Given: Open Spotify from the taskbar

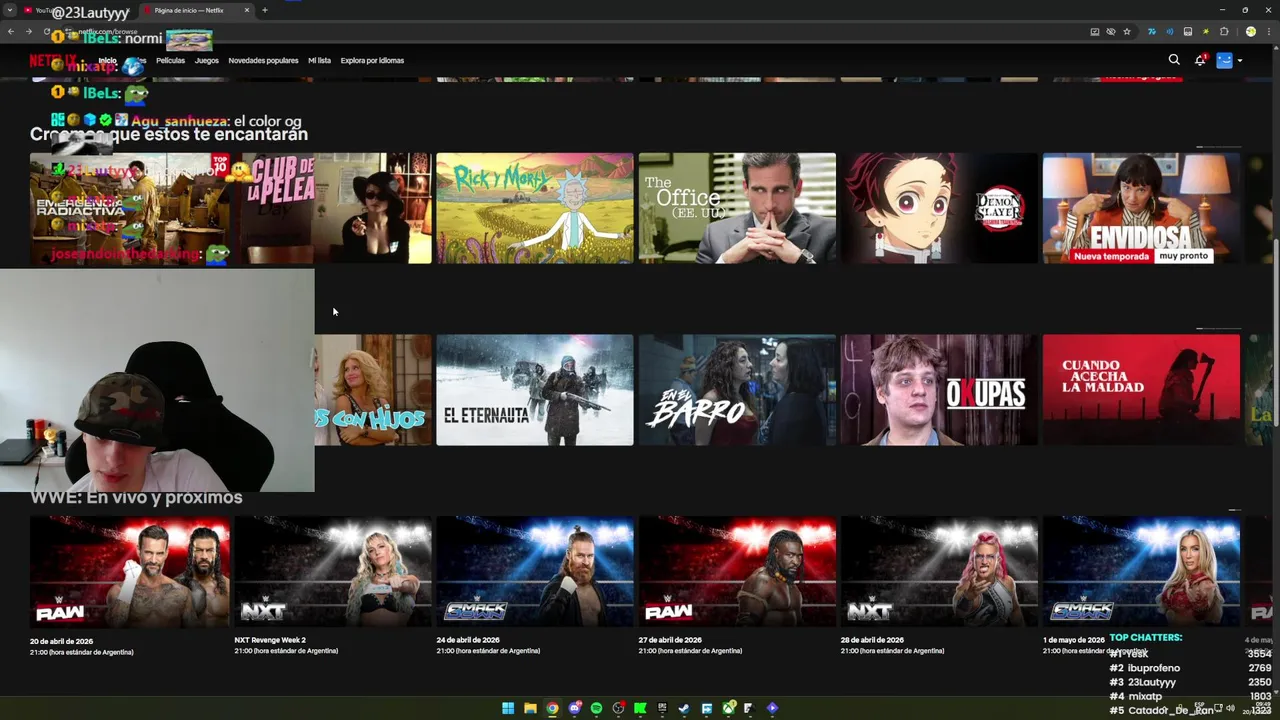Looking at the screenshot, I should (x=597, y=708).
